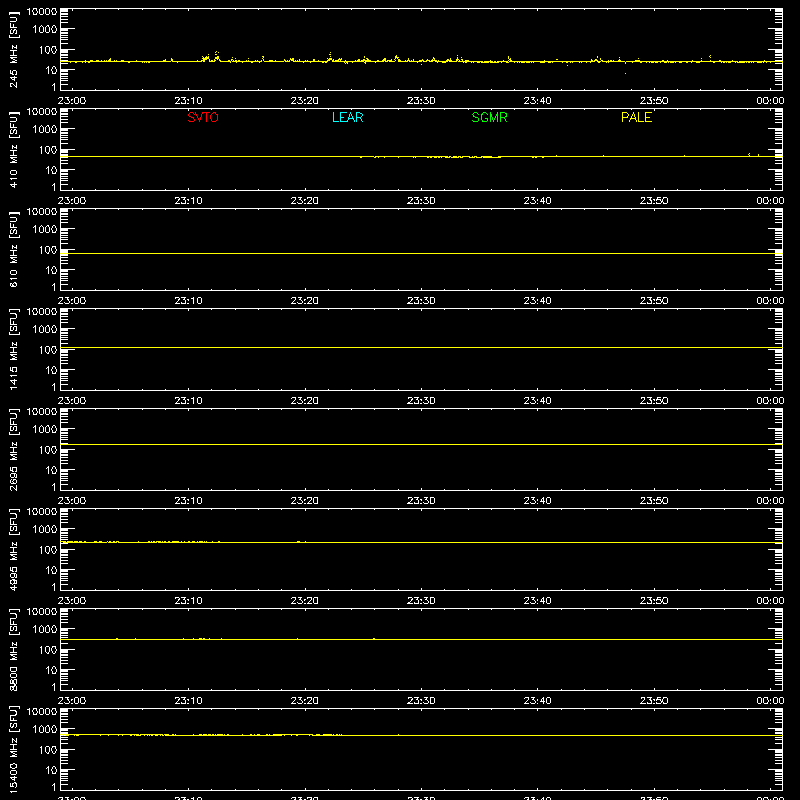
Task: Select the 245 MHz [SFU] axis title
Action: coord(13,49)
